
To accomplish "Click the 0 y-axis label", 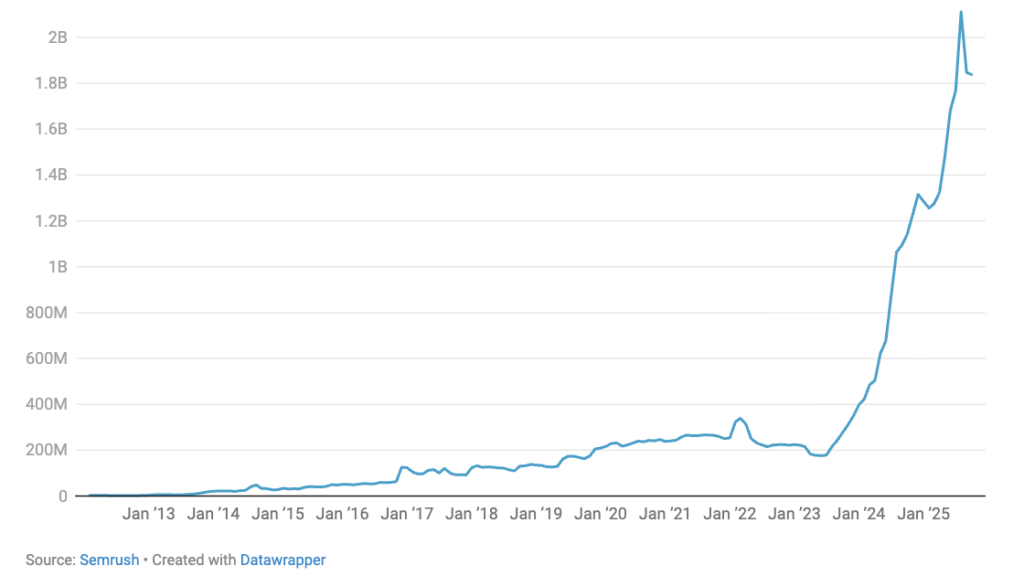I will pyautogui.click(x=62, y=496).
